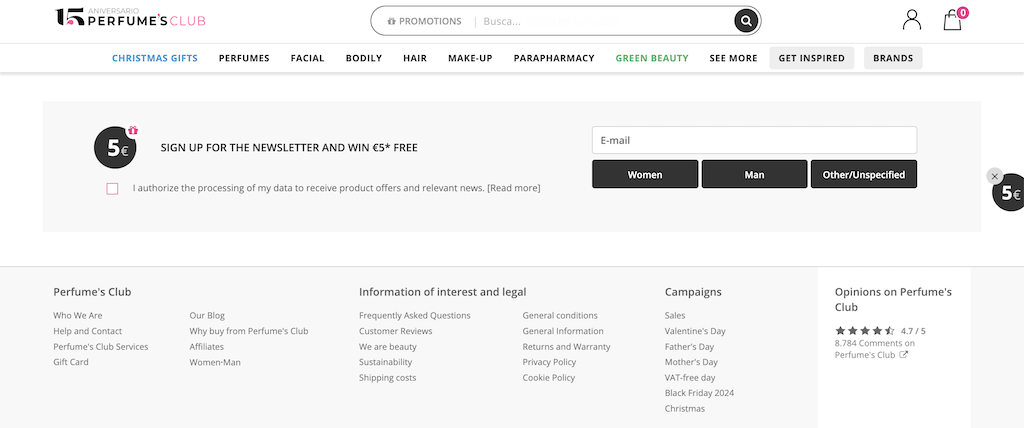Viewport: 1024px width, 428px height.
Task: Open the We are beauty link
Action: [388, 347]
